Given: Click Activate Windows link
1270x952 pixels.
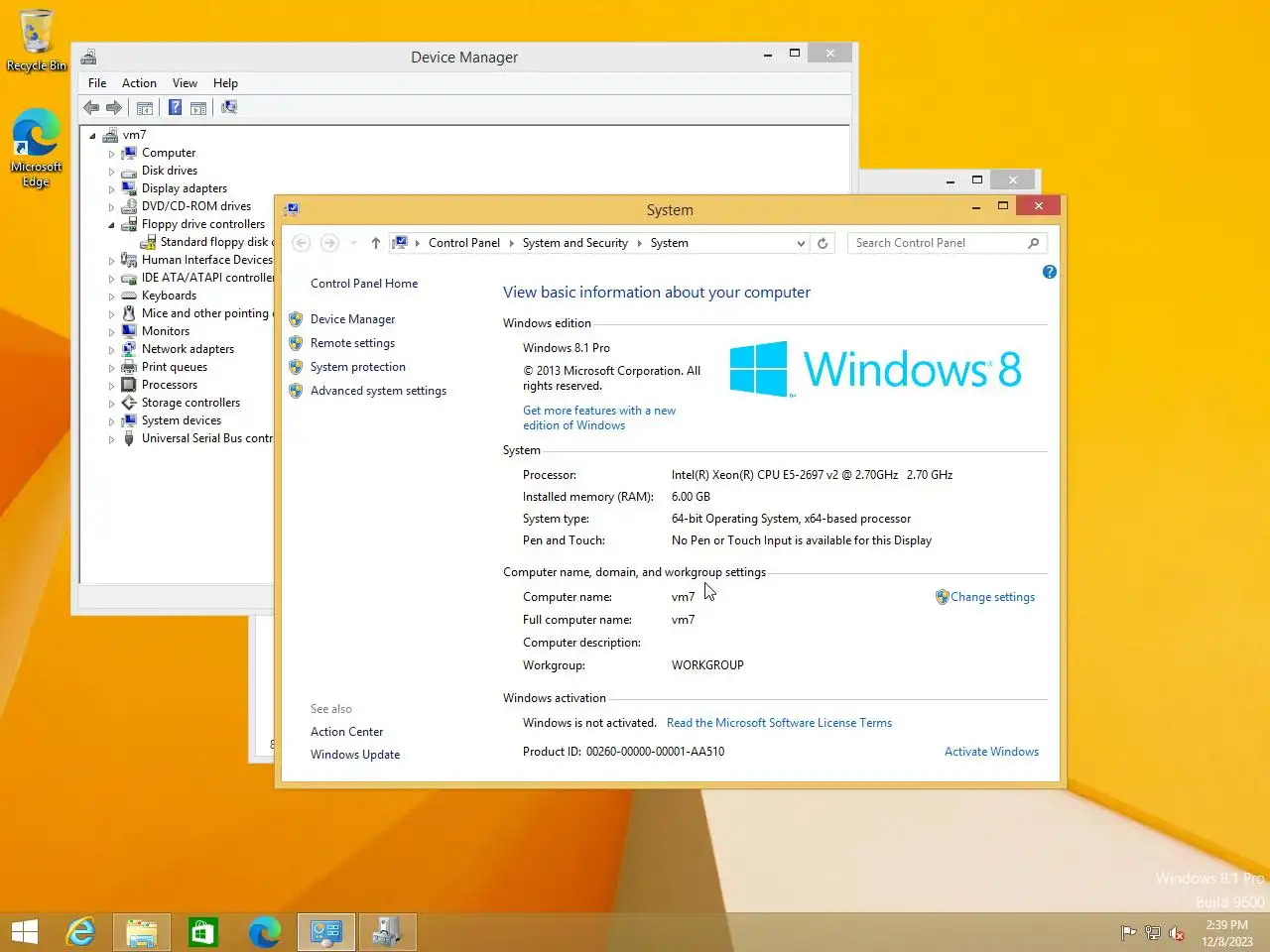Looking at the screenshot, I should [991, 752].
